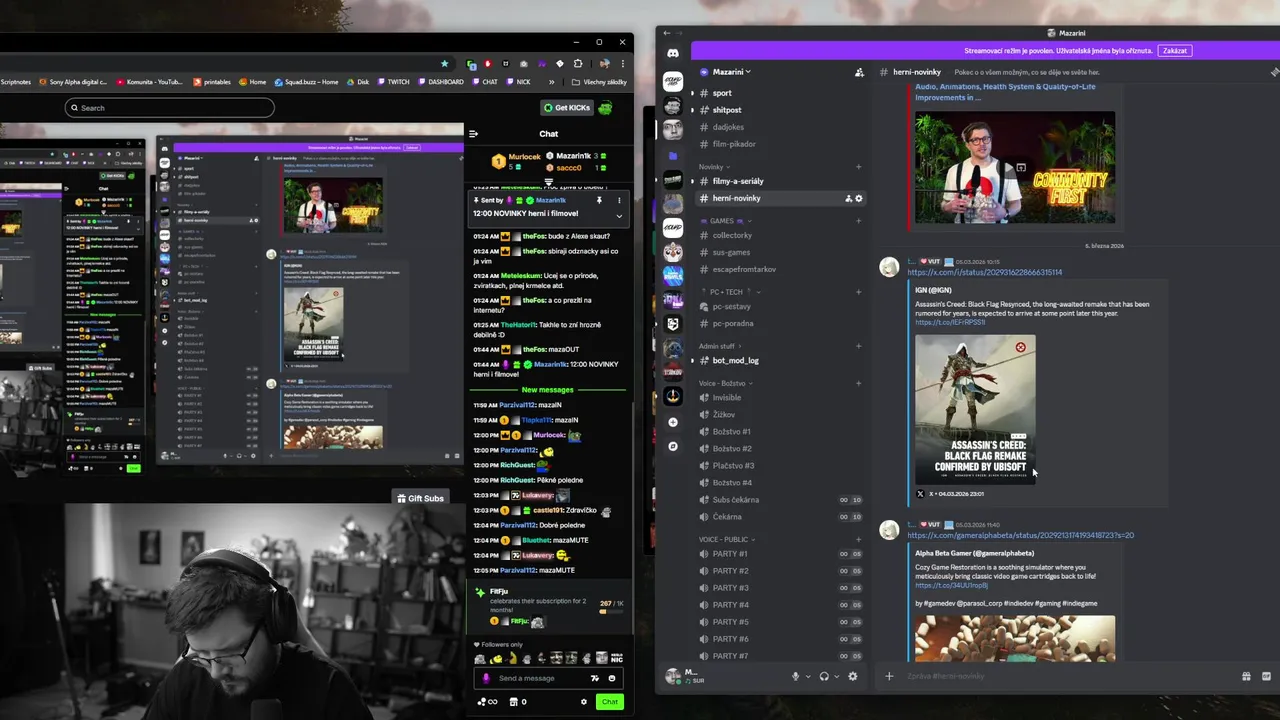Image resolution: width=1280 pixels, height=720 pixels.
Task: Deafen headphones in Discord user panel
Action: click(x=824, y=676)
